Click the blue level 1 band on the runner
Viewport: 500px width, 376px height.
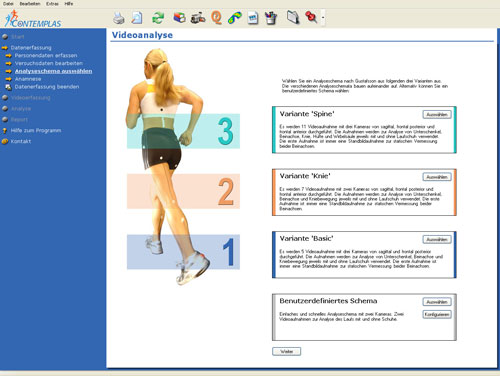pos(183,252)
